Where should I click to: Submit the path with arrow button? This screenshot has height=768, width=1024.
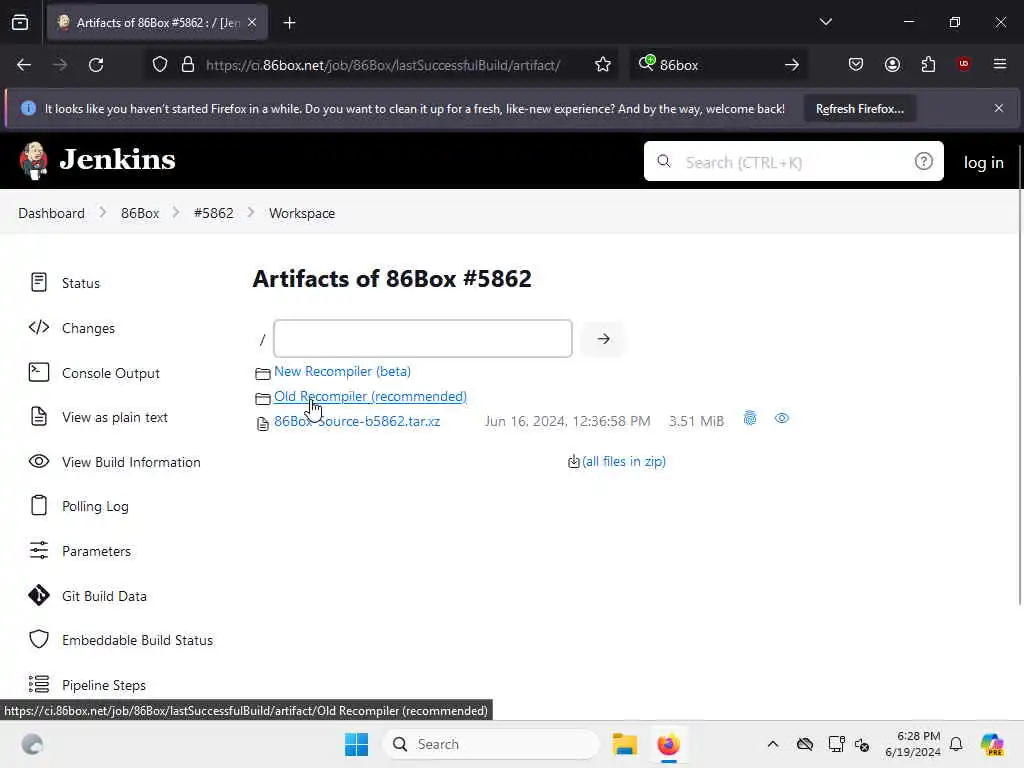tap(603, 338)
